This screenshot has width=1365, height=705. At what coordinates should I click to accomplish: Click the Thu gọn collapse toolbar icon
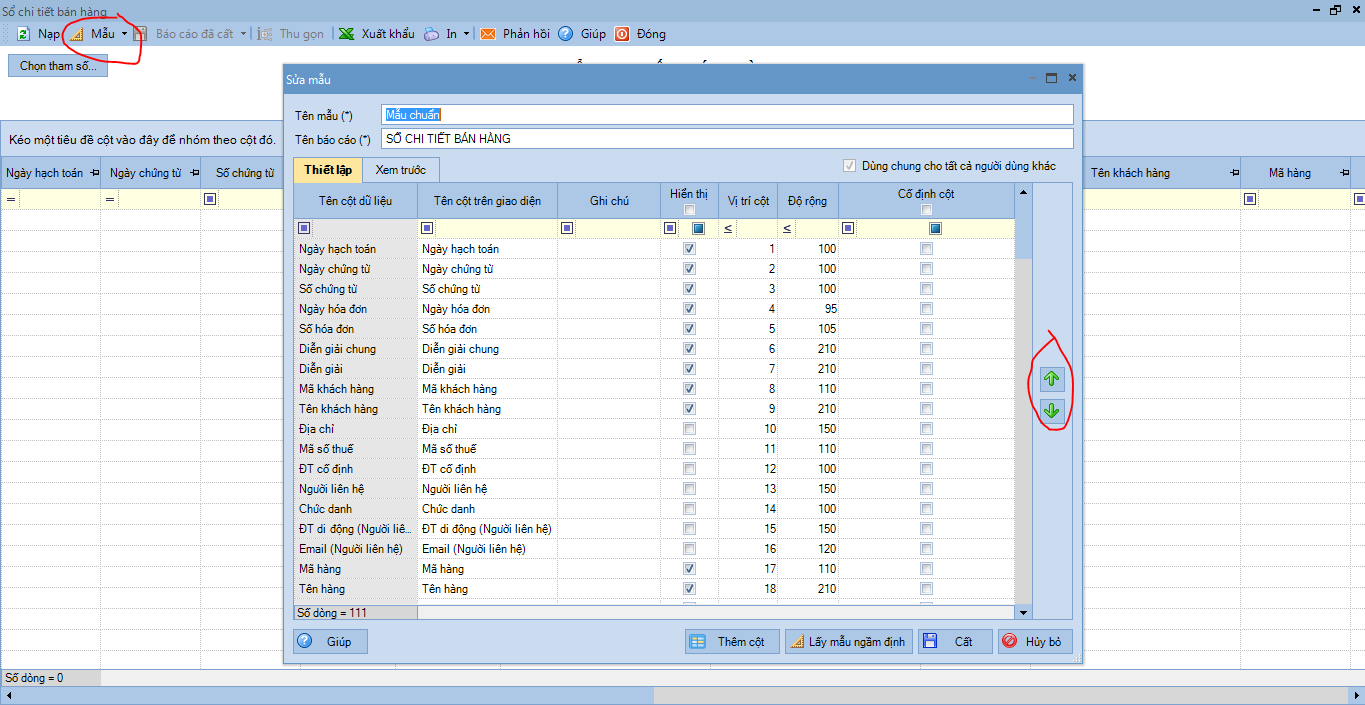click(265, 34)
